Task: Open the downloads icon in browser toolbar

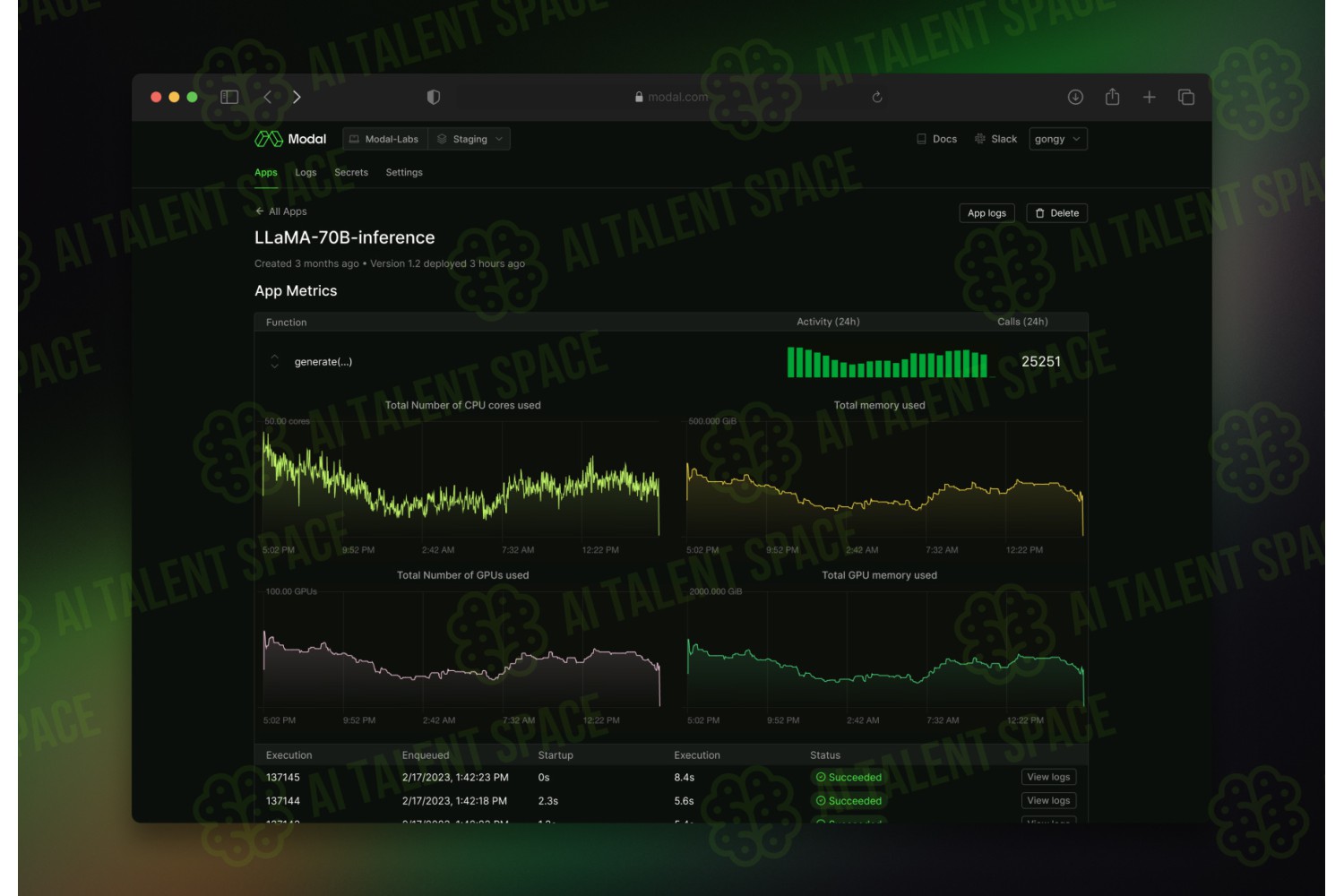Action: (x=1076, y=97)
